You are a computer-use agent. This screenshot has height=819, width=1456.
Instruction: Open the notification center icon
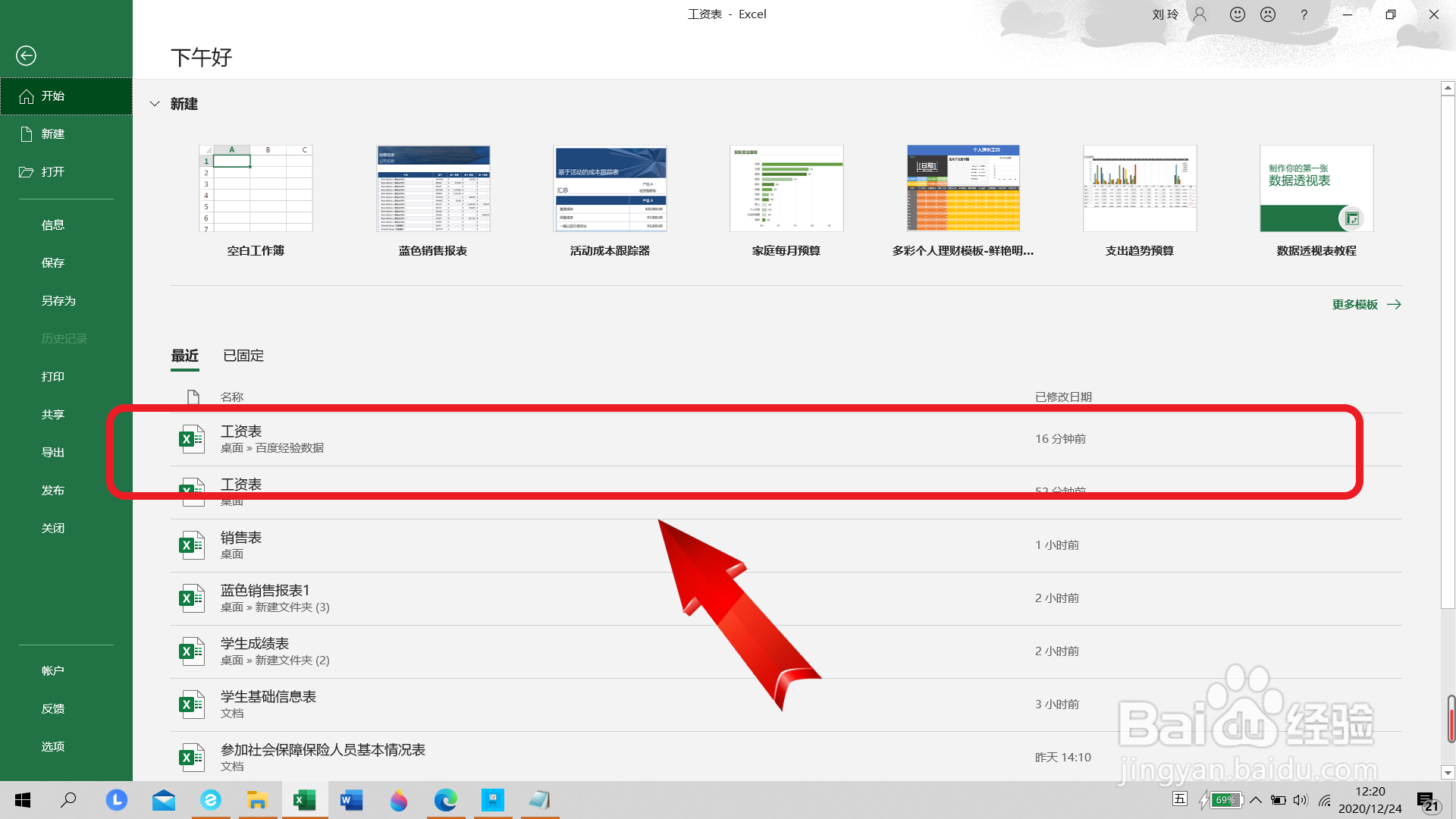(1428, 801)
